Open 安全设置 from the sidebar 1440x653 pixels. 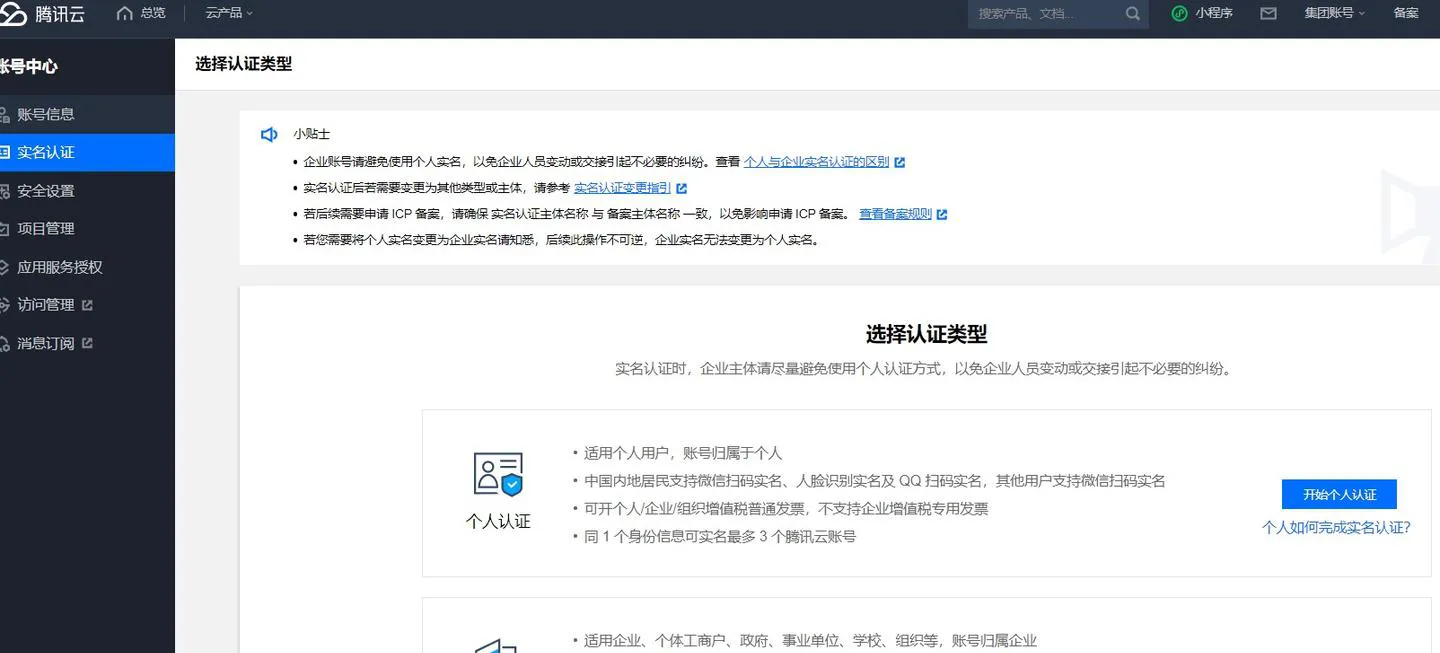coord(46,191)
